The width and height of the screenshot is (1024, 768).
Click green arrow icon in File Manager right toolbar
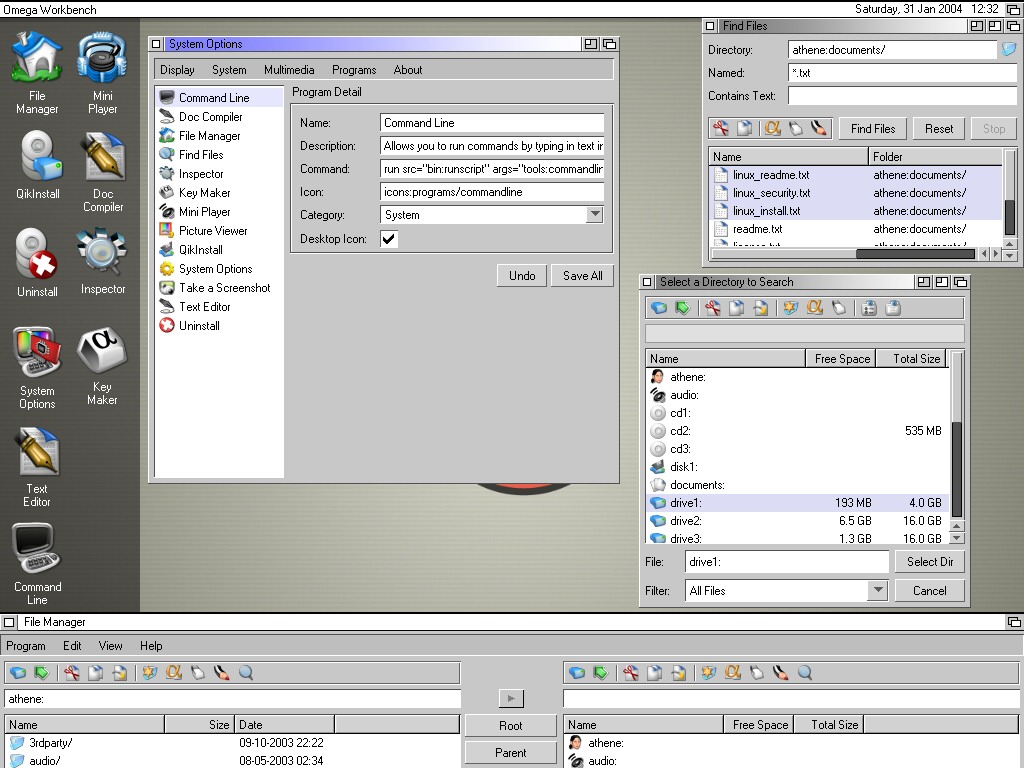coord(600,673)
